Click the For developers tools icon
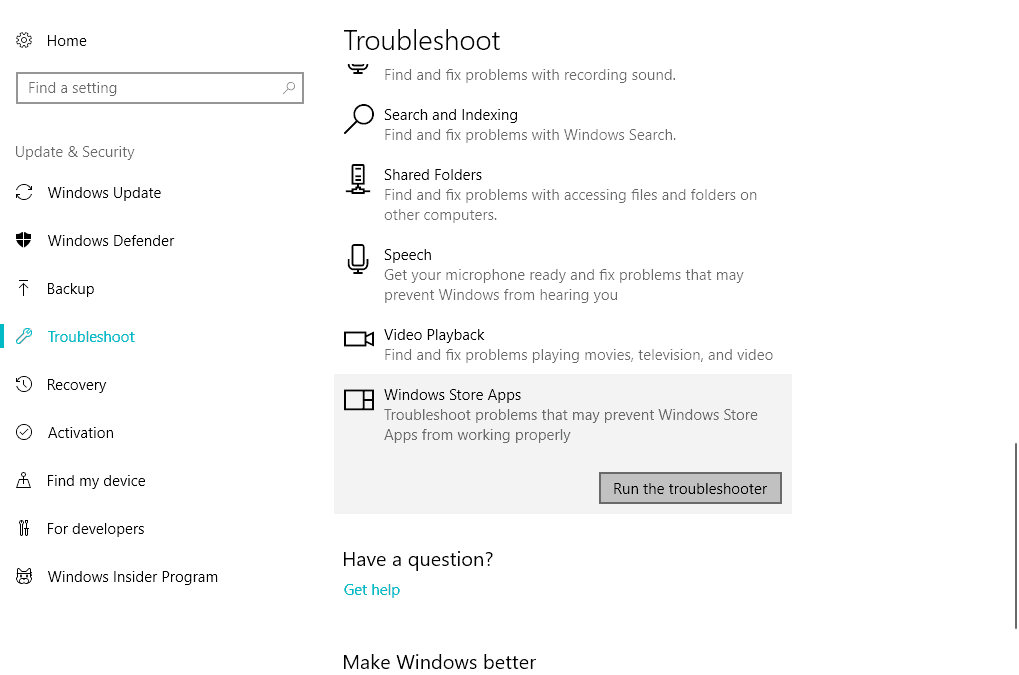Viewport: 1019px width, 675px height. click(24, 528)
